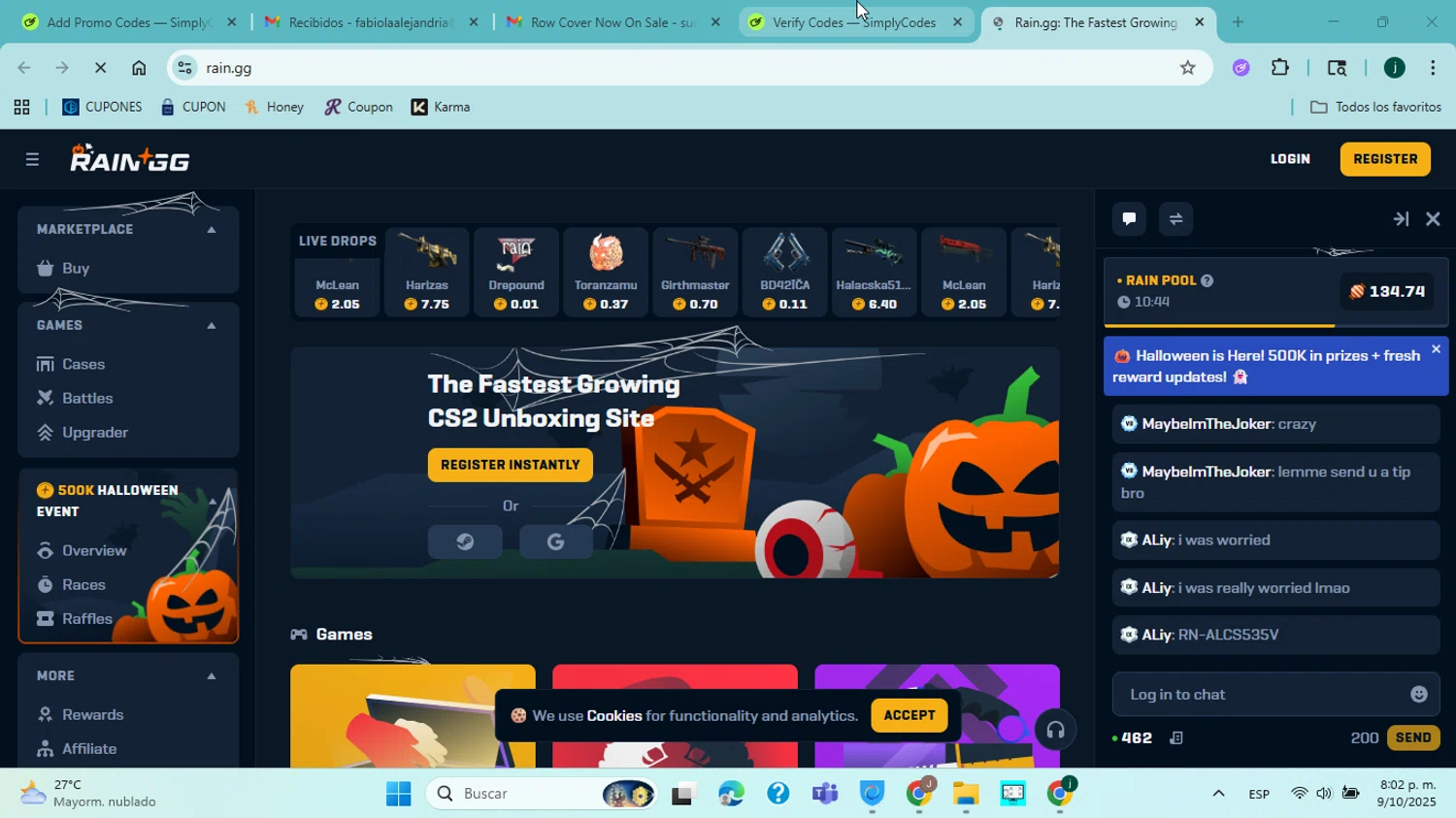This screenshot has height=818, width=1456.
Task: Collapse the 500K Halloween Event section
Action: [212, 501]
